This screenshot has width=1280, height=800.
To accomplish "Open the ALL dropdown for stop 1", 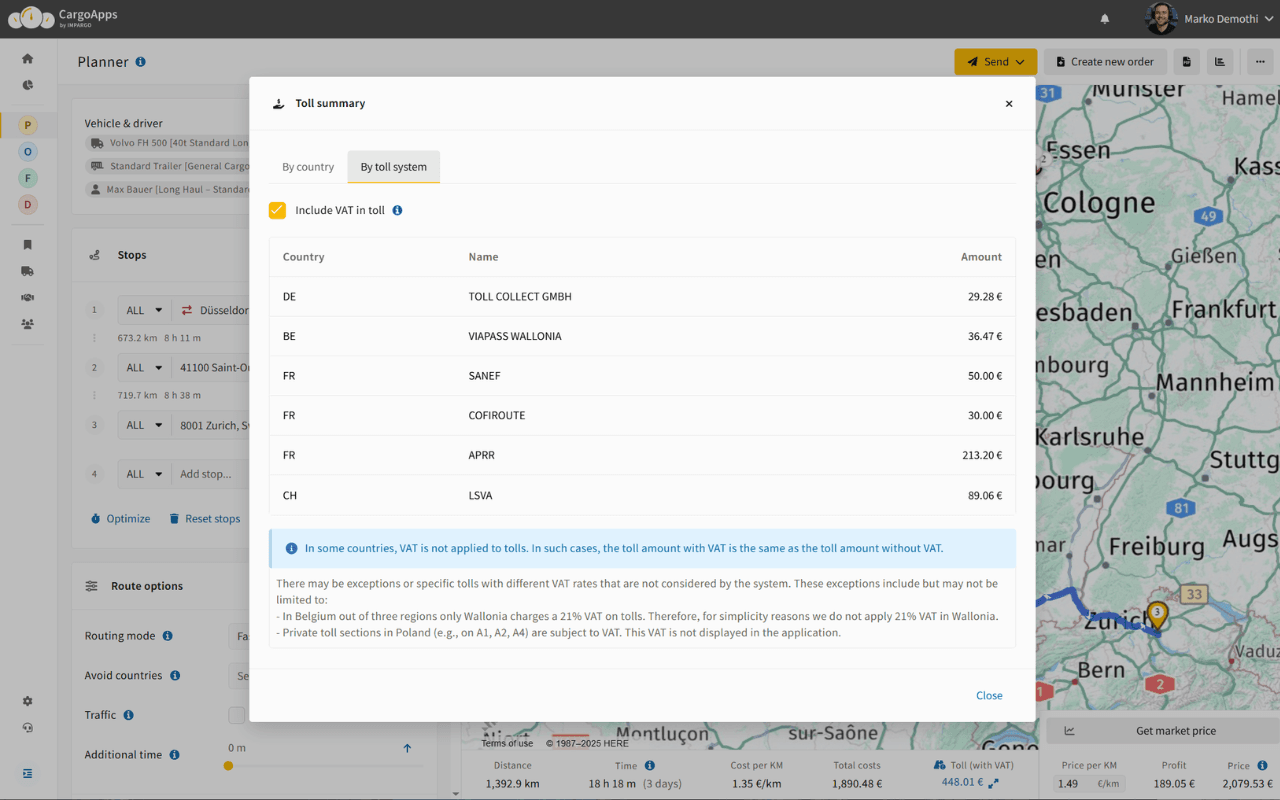I will tap(143, 310).
